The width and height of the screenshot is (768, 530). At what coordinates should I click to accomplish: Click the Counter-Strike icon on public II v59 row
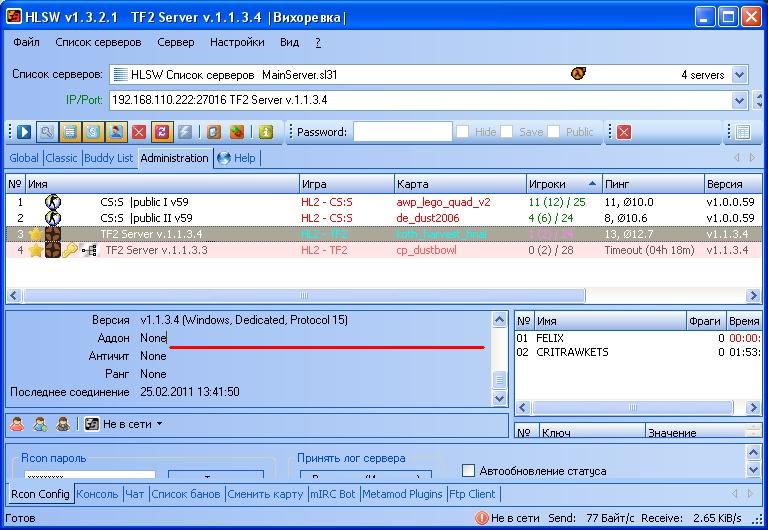53,218
